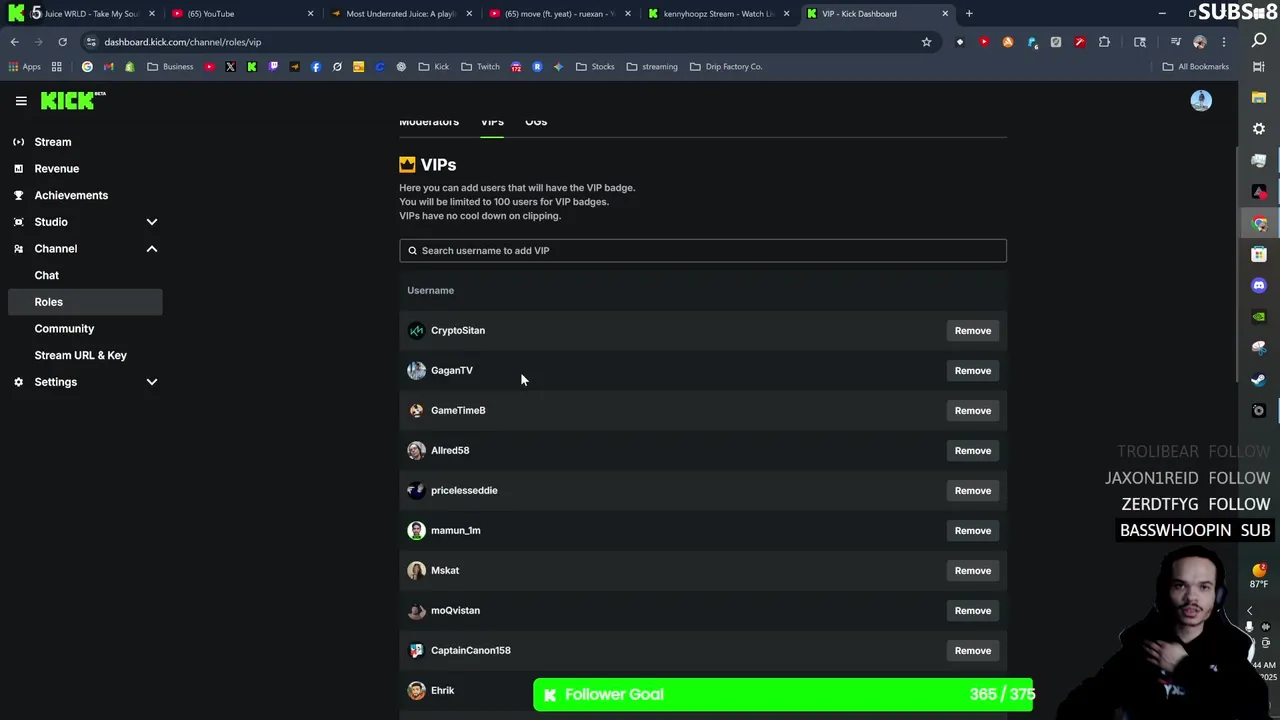
Task: Reload the page with the refresh icon
Action: coord(62,42)
